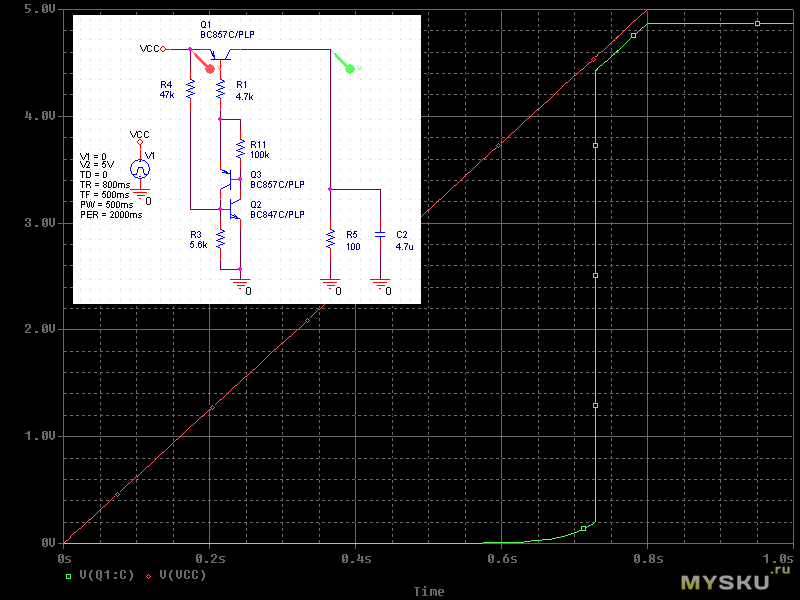Select the R5 100 ohm resistor symbol
This screenshot has width=800, height=600.
[x=329, y=239]
